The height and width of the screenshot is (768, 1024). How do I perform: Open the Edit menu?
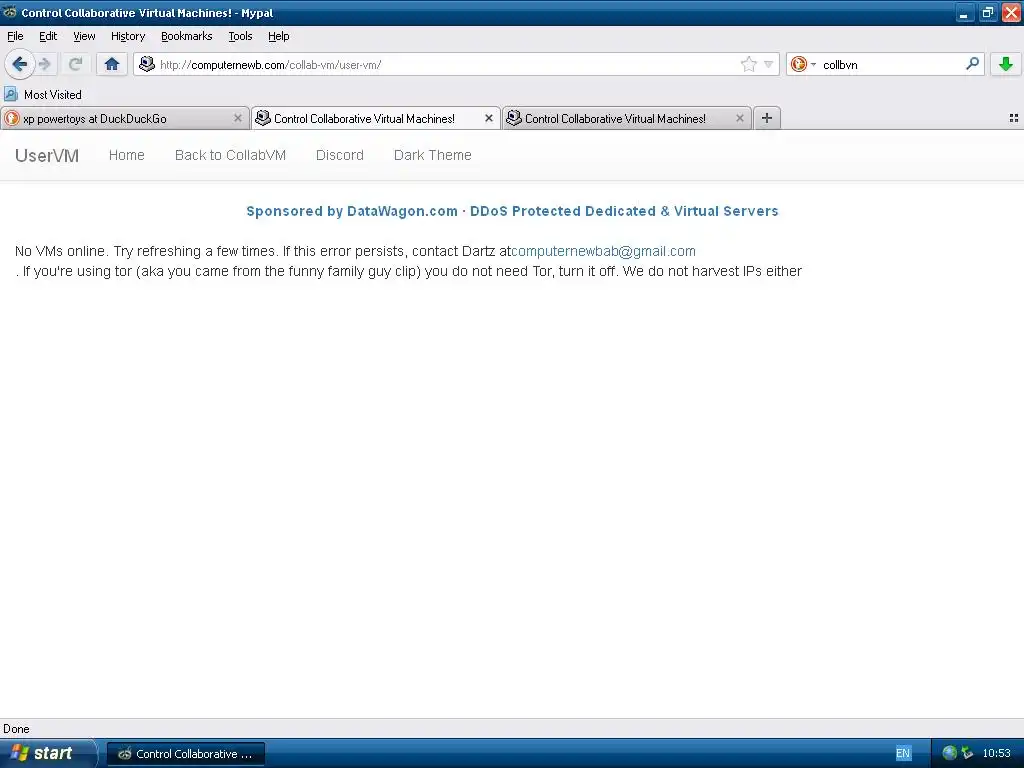click(x=48, y=36)
